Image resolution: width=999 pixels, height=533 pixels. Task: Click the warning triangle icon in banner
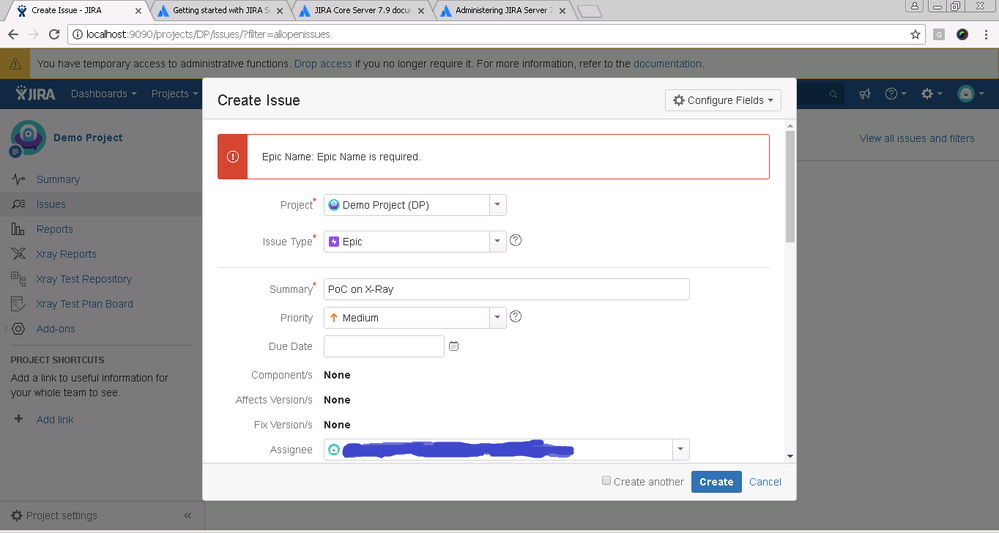click(15, 64)
